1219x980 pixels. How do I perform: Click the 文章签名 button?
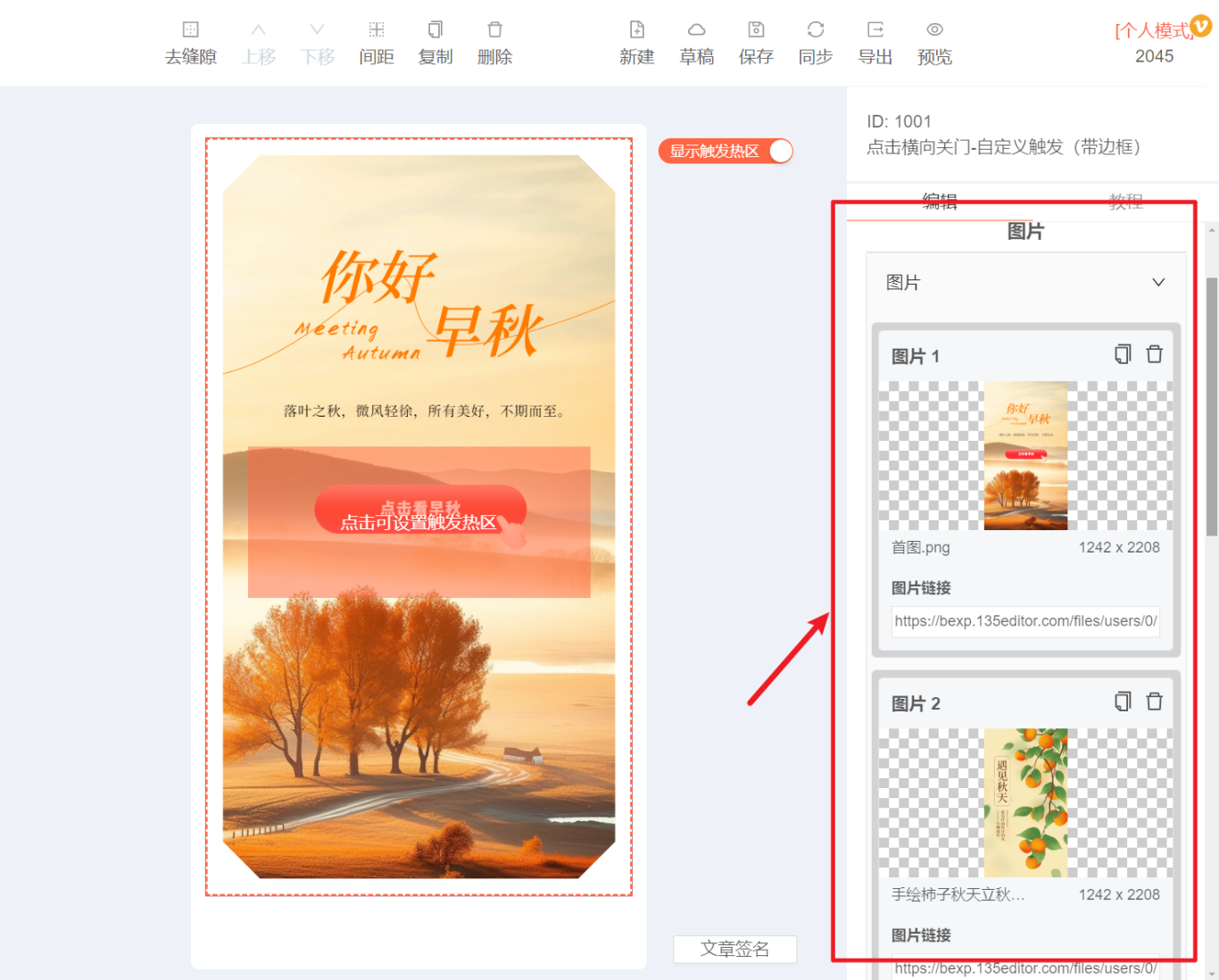tap(734, 949)
